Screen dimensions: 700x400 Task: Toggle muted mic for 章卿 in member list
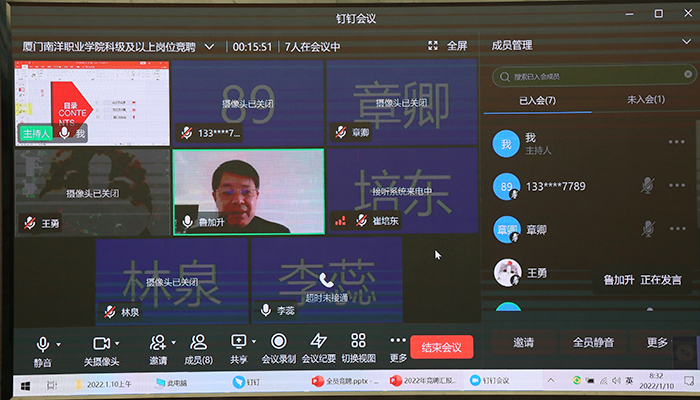click(x=648, y=229)
